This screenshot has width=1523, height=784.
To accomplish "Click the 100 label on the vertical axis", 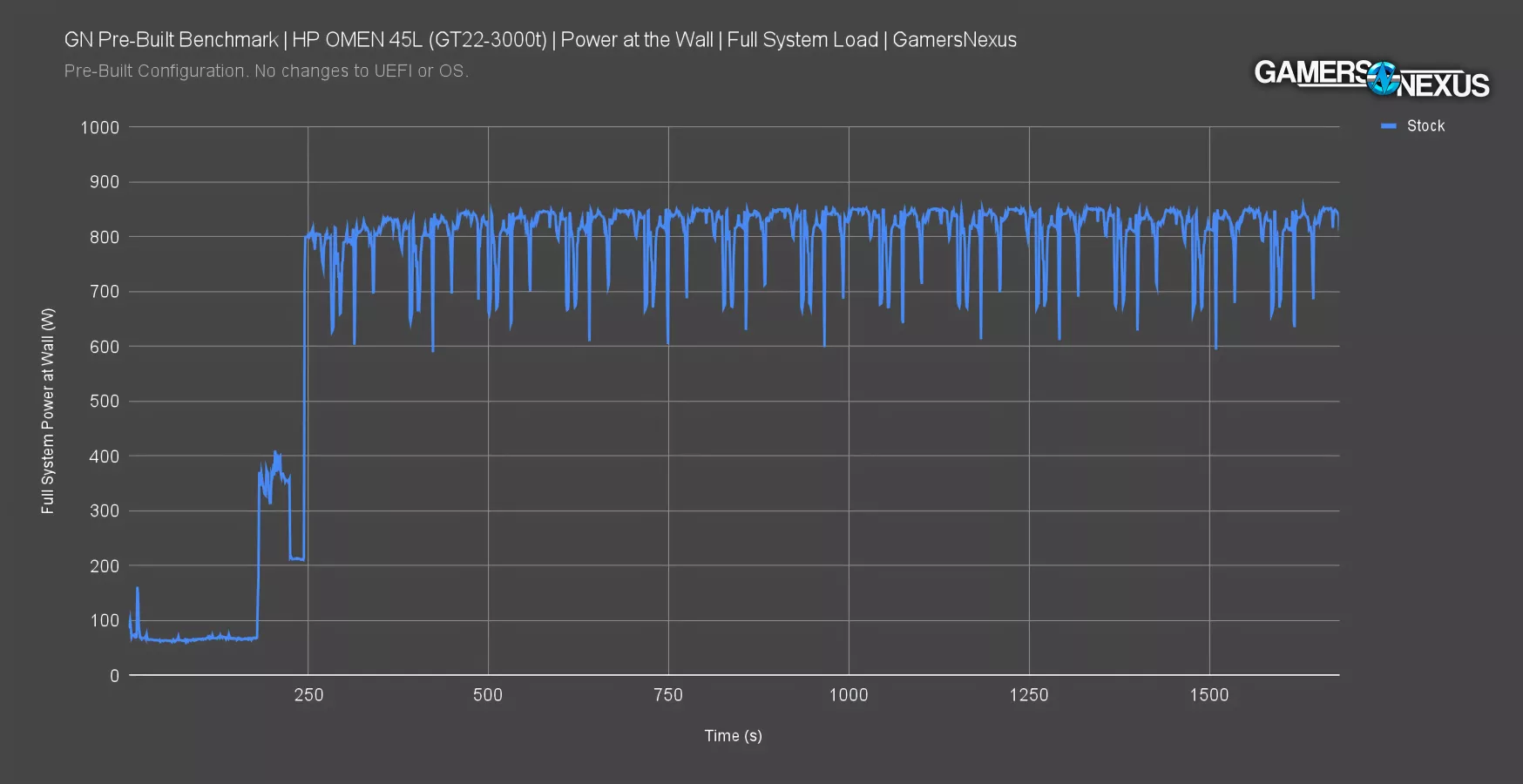I will [104, 621].
